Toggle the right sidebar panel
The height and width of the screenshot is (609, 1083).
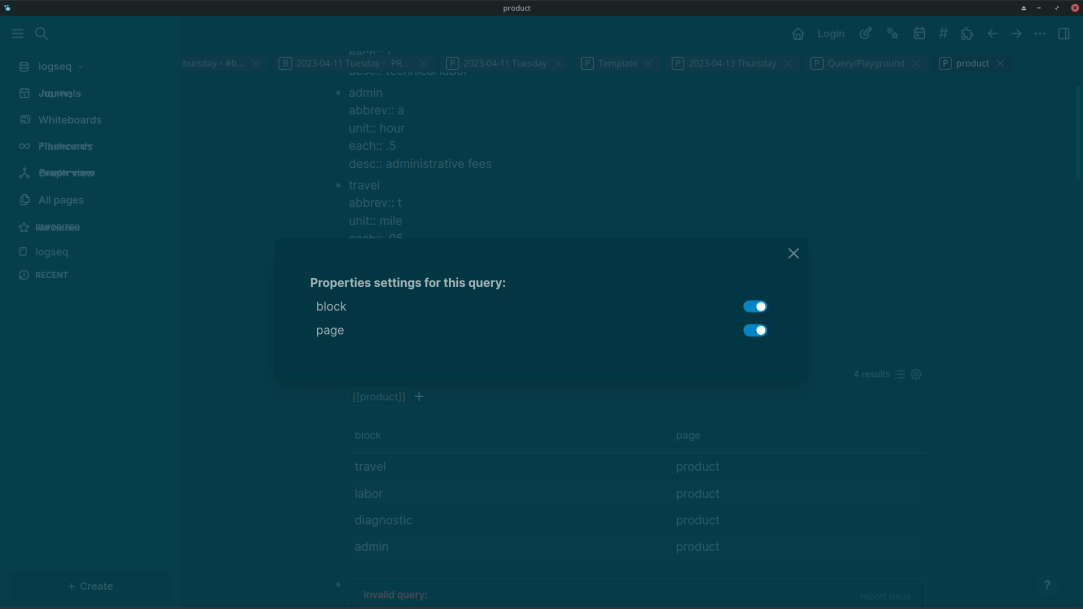pyautogui.click(x=1063, y=33)
